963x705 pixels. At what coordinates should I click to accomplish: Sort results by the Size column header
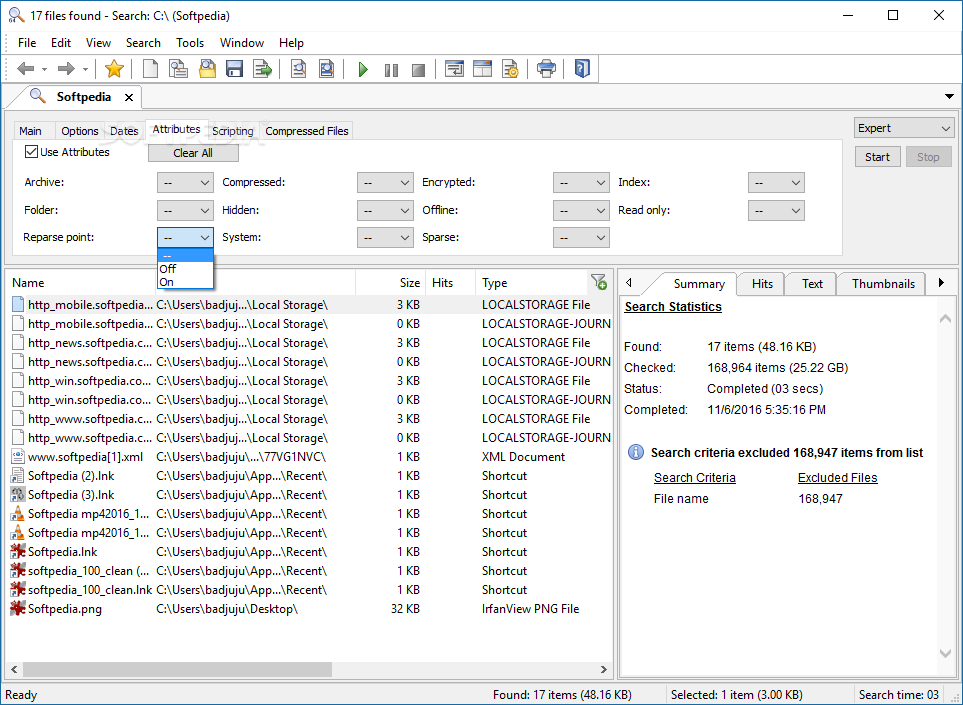[x=391, y=282]
